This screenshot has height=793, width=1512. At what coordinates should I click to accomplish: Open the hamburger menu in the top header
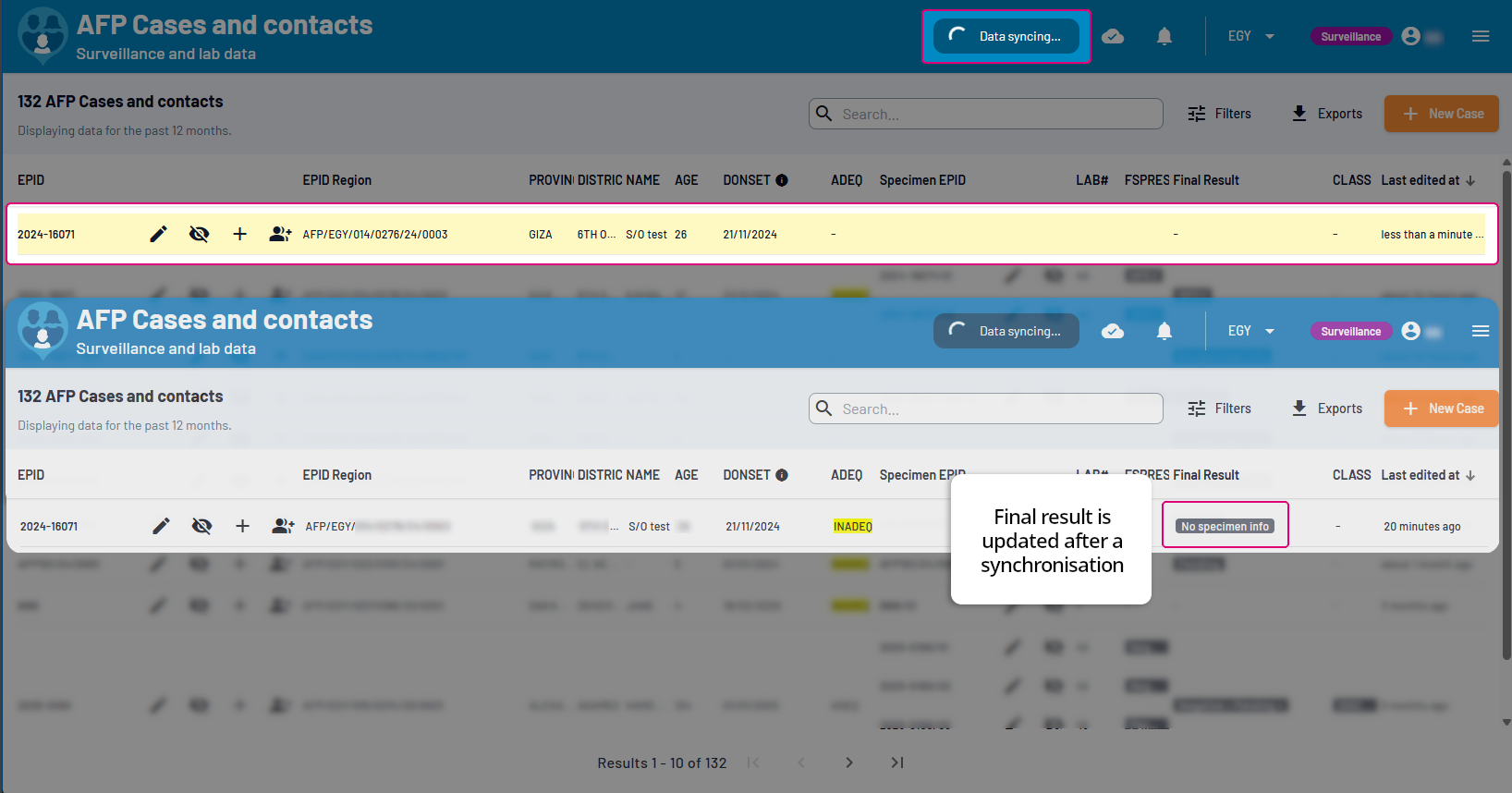pos(1481,36)
